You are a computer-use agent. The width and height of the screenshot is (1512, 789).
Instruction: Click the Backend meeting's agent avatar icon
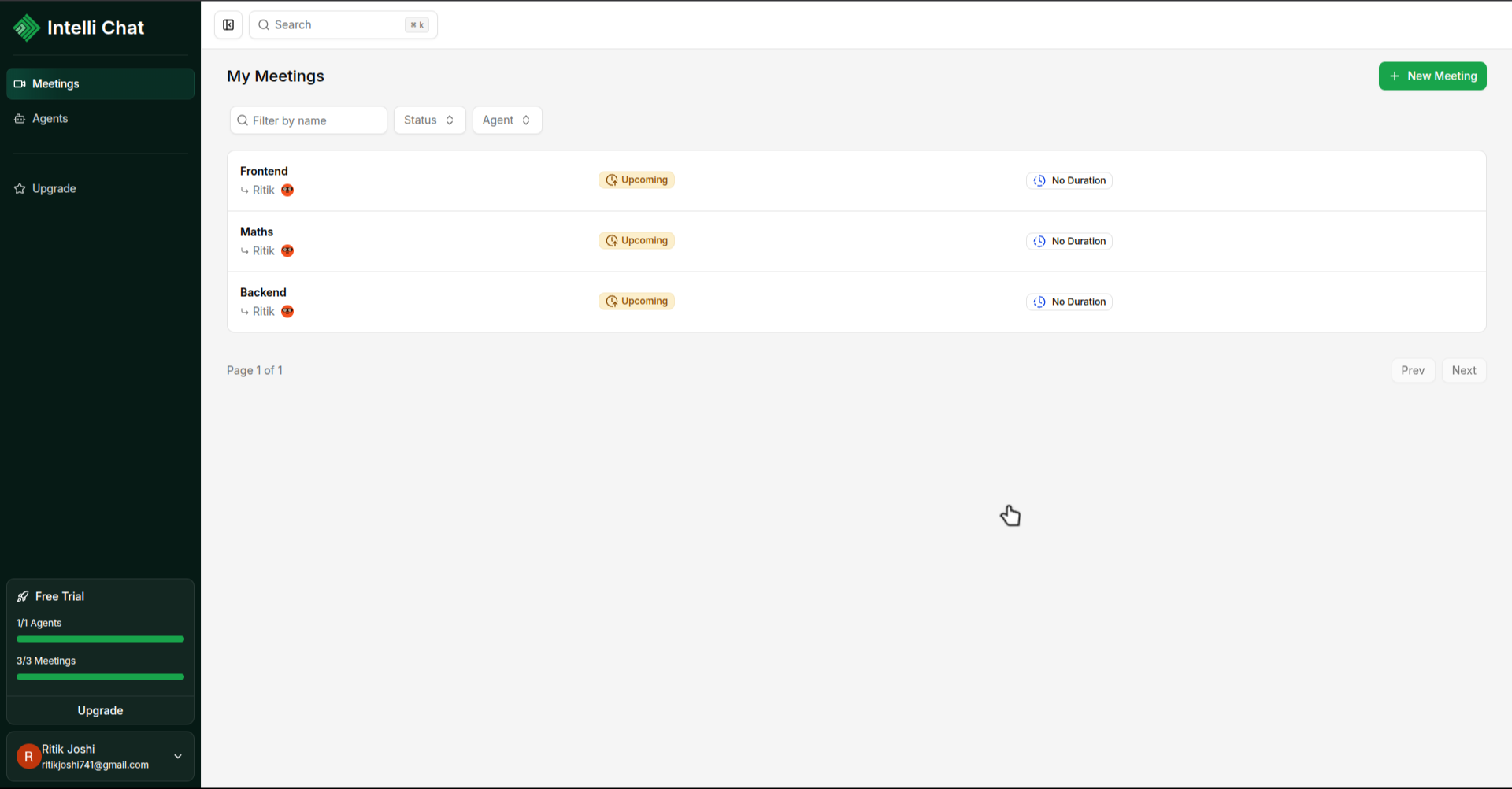(287, 312)
